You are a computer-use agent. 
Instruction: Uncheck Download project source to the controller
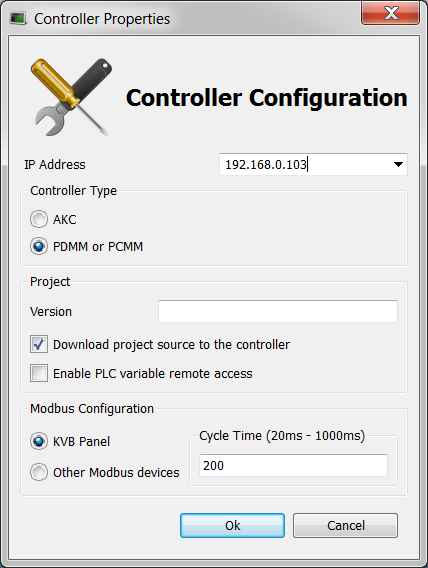(39, 344)
